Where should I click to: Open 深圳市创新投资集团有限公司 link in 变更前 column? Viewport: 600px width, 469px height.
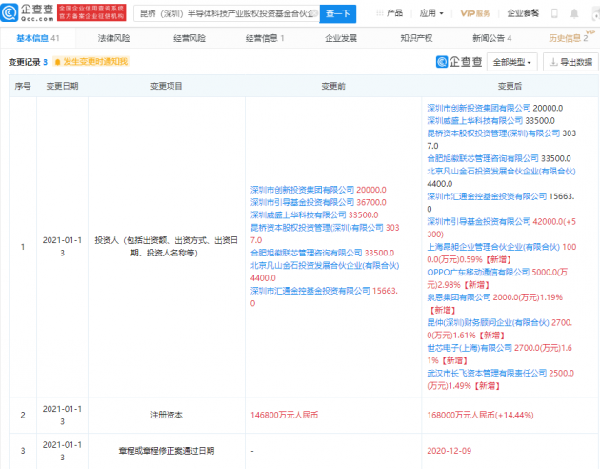coord(302,190)
